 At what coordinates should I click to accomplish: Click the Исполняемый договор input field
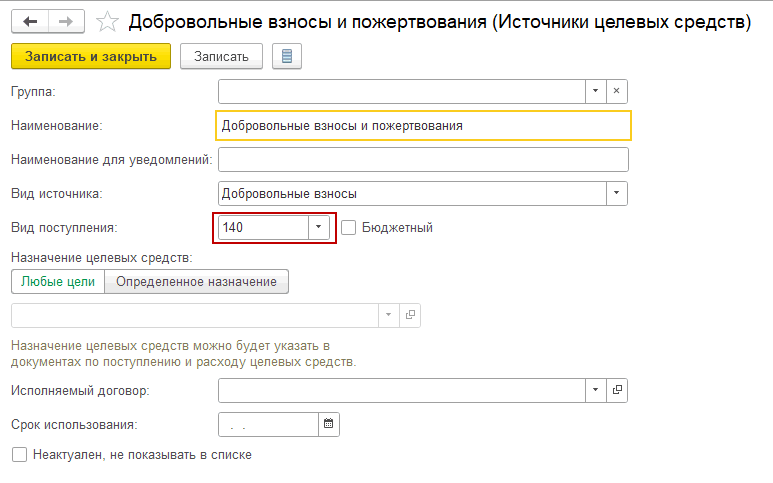[402, 390]
